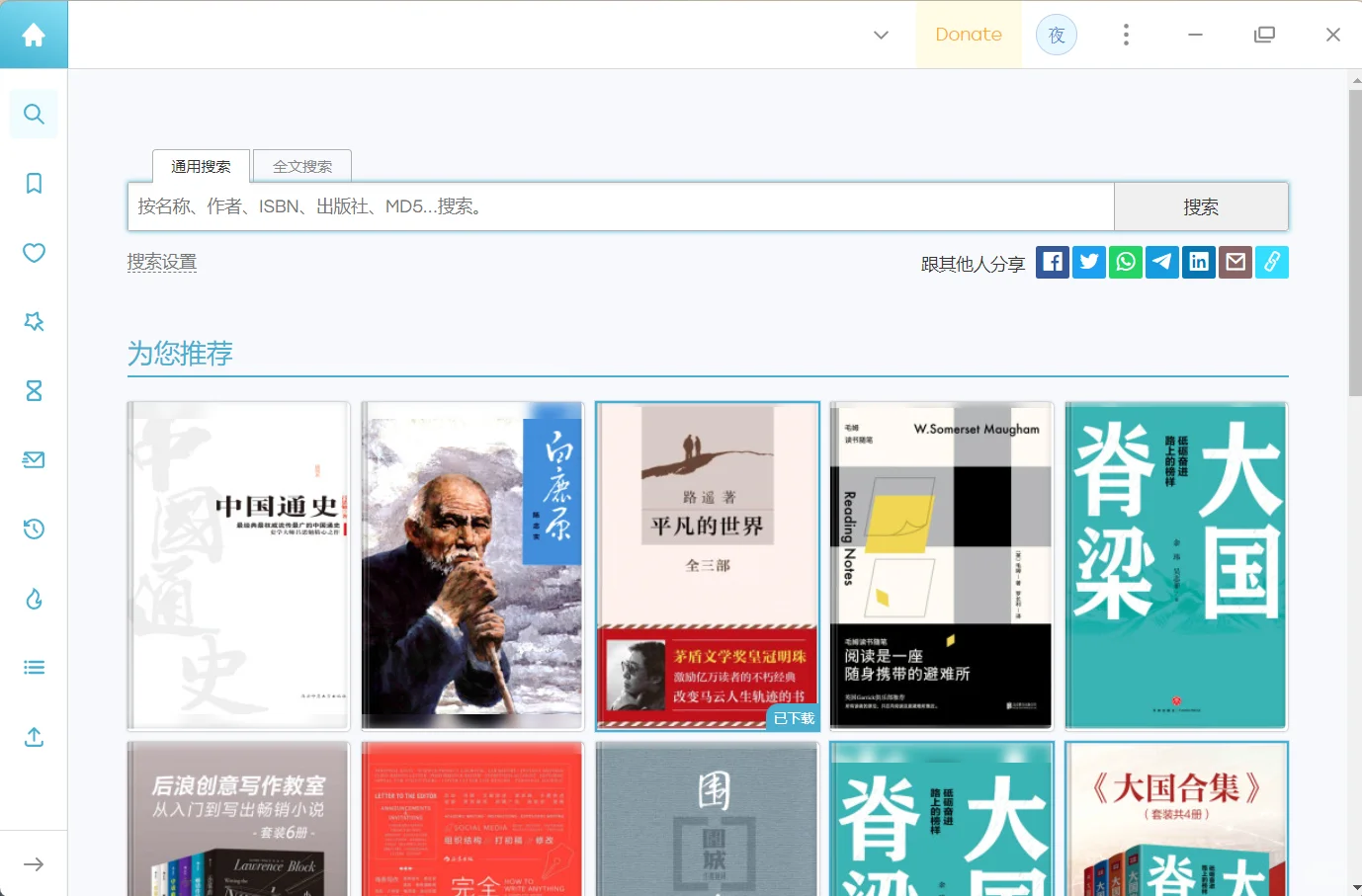Open the star recommendations sidebar icon
The image size is (1362, 896).
pyautogui.click(x=34, y=322)
